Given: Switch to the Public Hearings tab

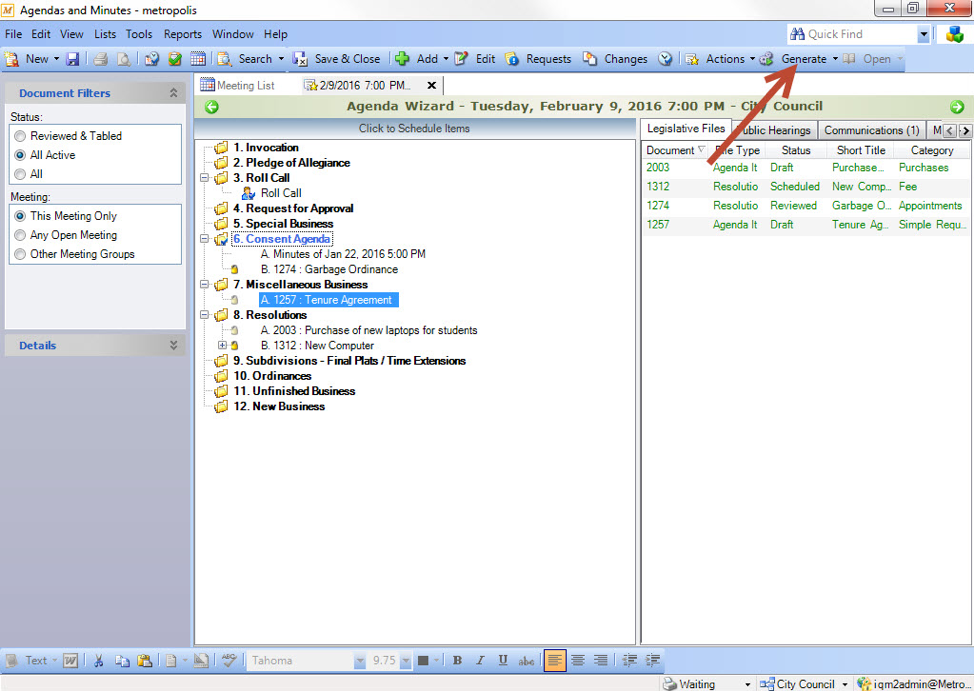Looking at the screenshot, I should pos(774,130).
